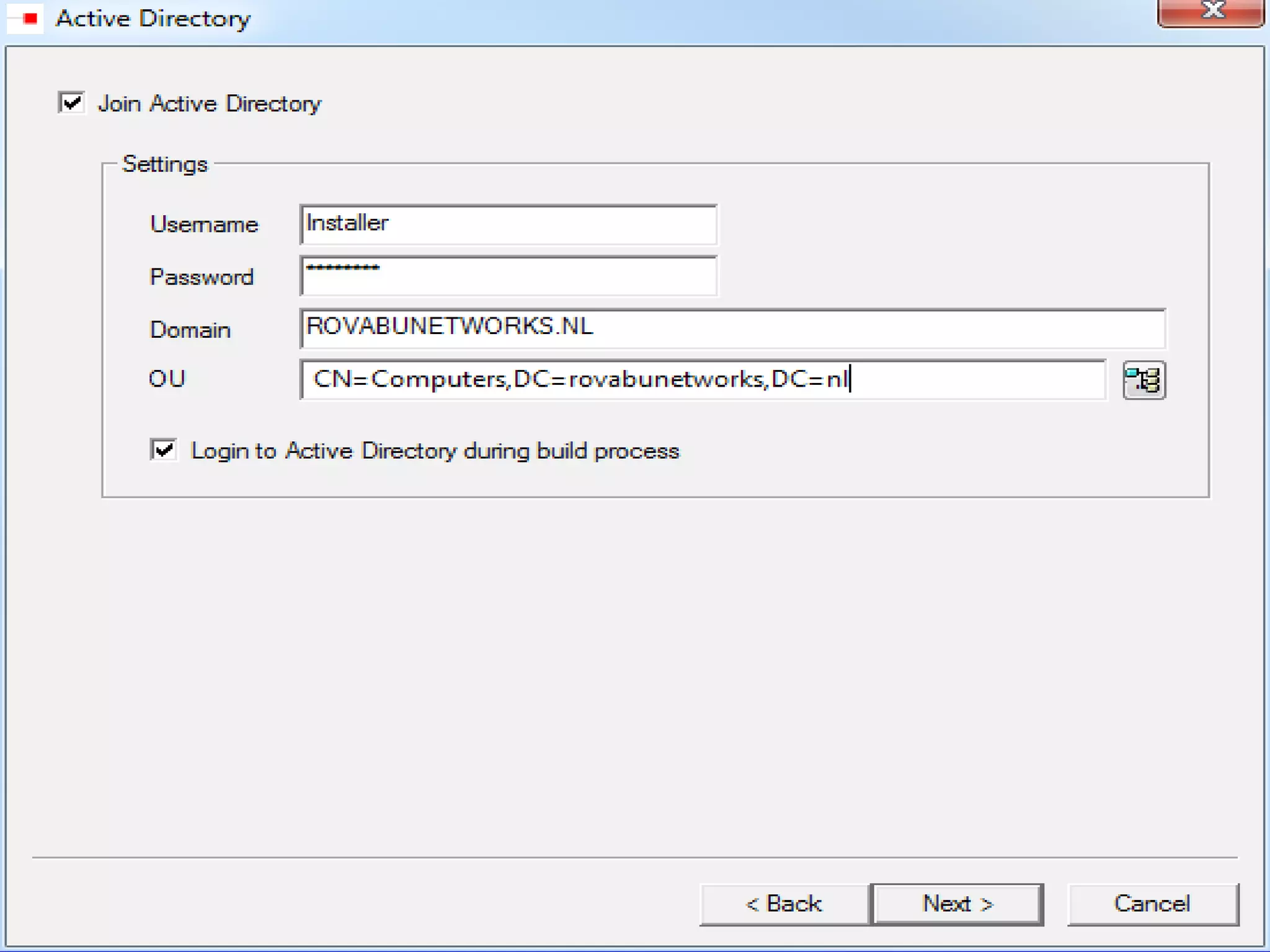Click the Settings group label
This screenshot has width=1270, height=952.
(165, 164)
